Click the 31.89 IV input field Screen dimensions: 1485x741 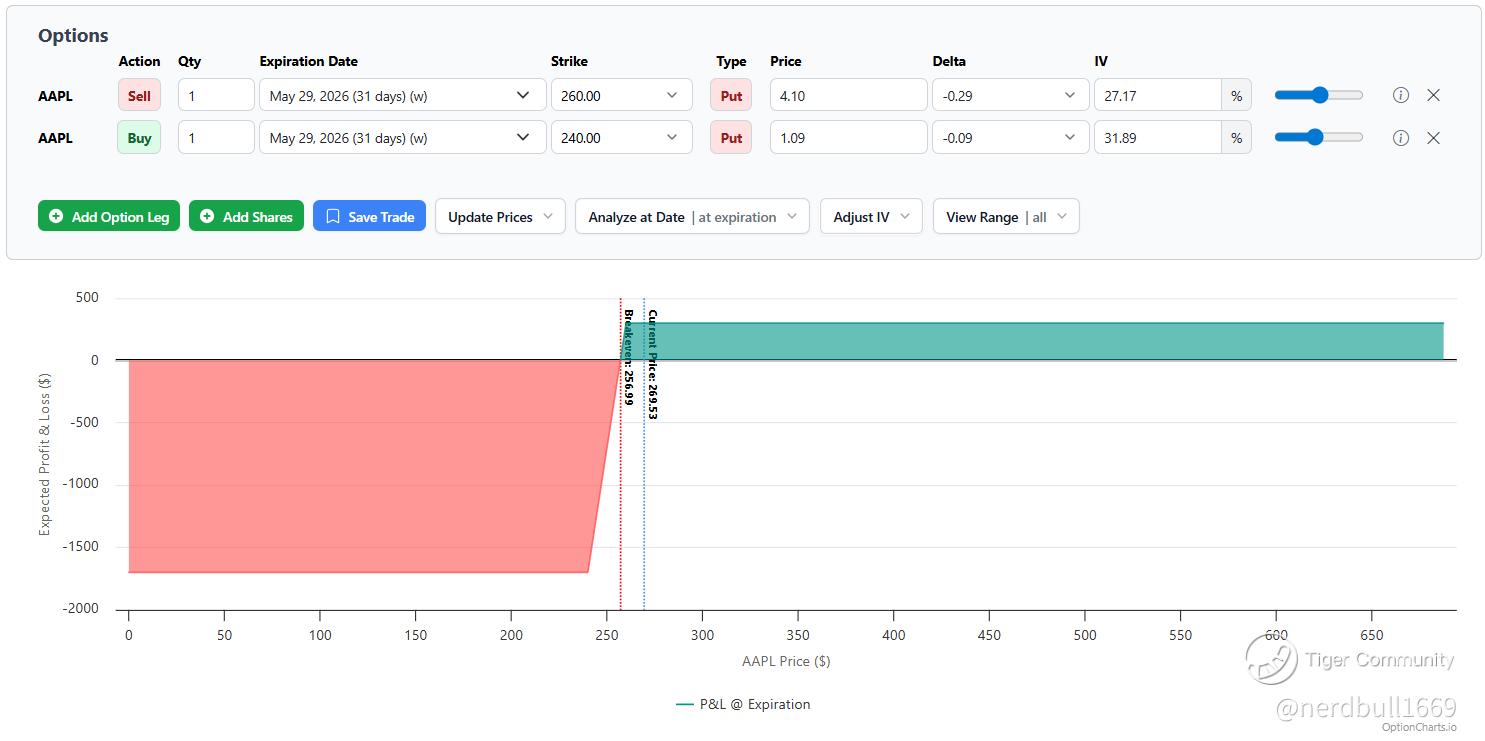1158,138
